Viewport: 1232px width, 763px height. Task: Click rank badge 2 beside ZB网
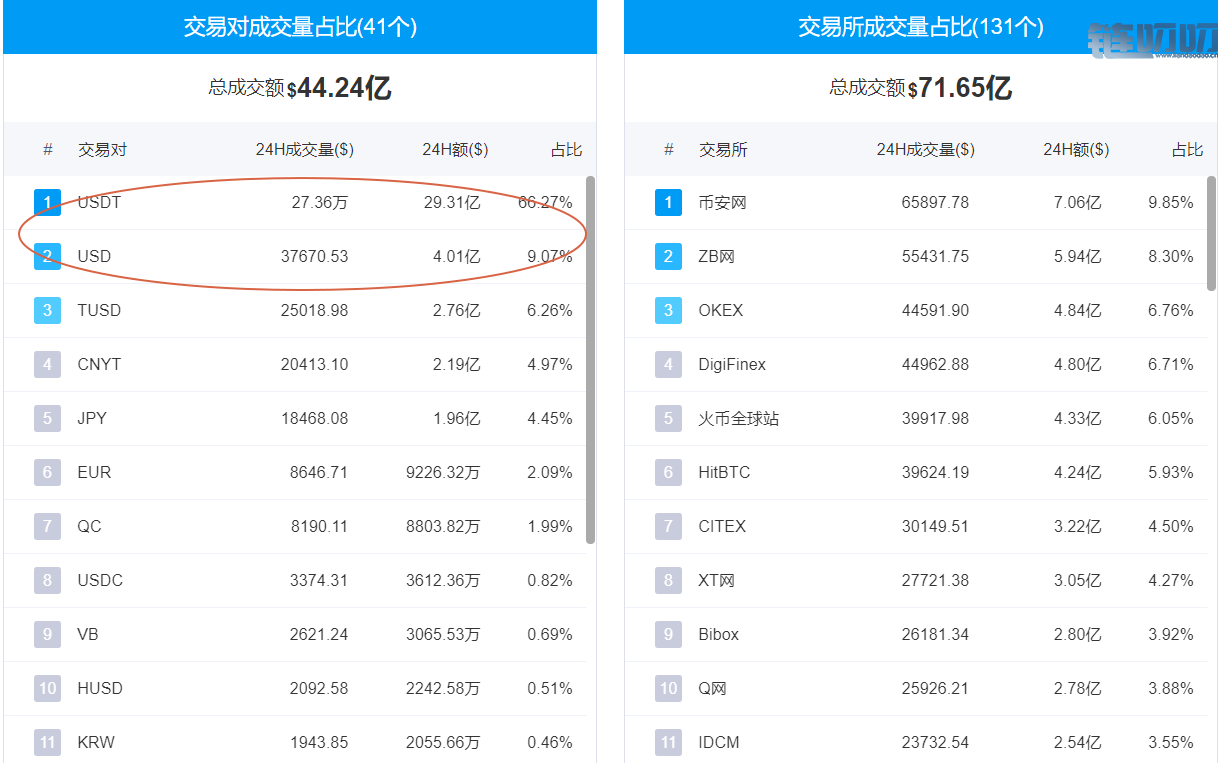669,256
